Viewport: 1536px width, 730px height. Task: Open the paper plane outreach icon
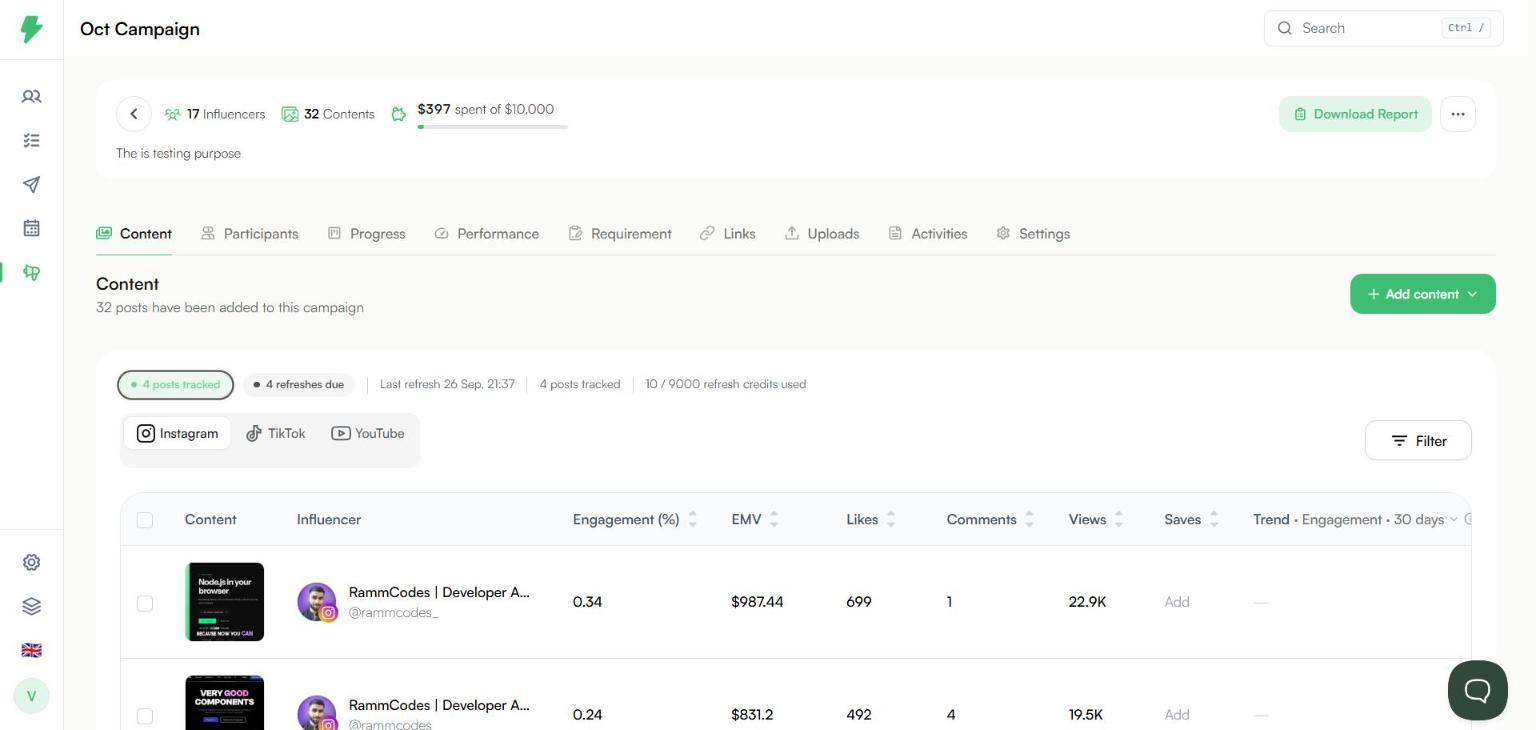(32, 184)
